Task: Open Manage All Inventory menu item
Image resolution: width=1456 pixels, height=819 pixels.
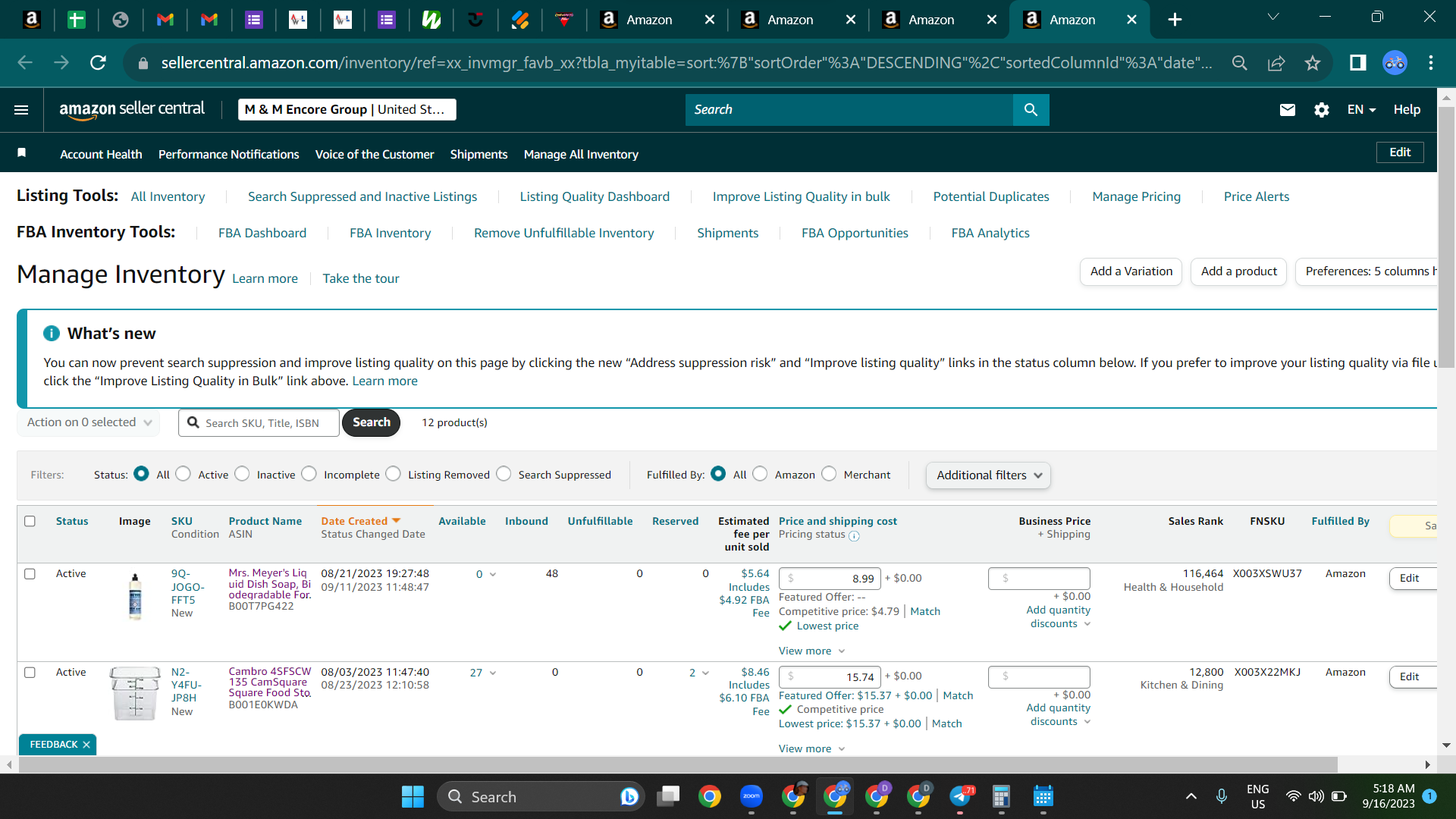Action: coord(581,155)
